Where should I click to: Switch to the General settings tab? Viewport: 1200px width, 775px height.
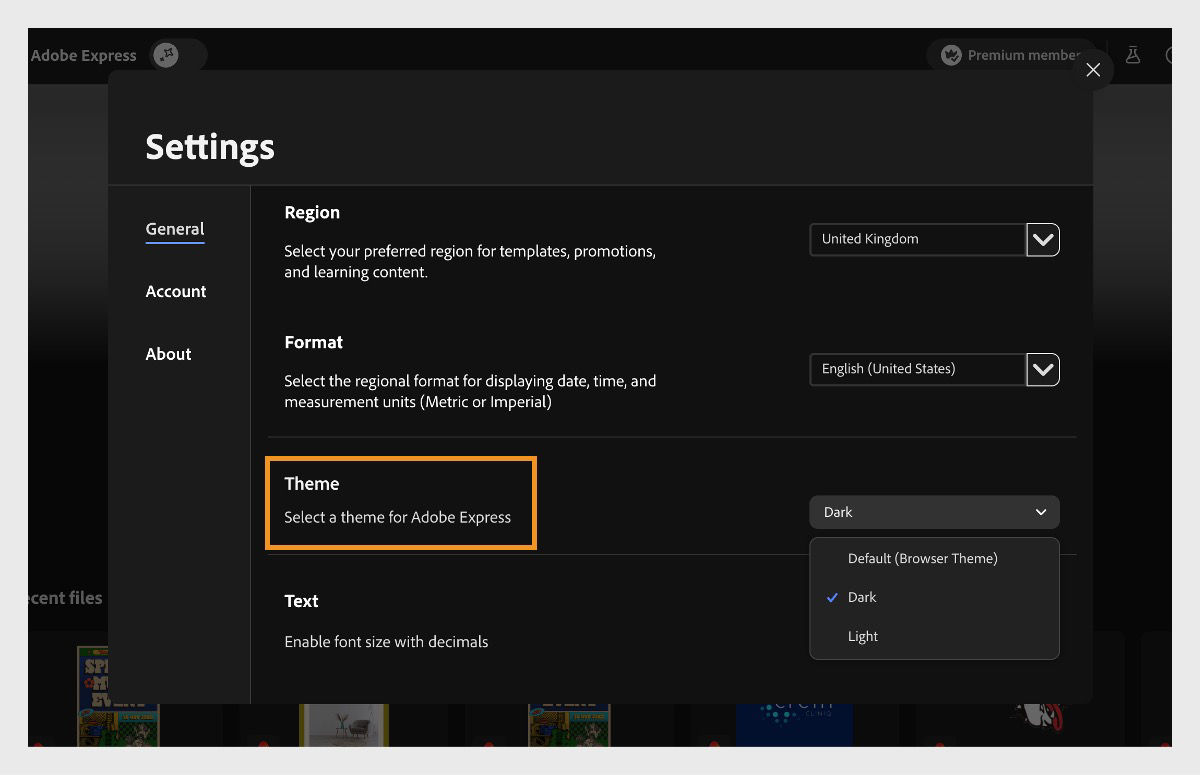tap(175, 229)
